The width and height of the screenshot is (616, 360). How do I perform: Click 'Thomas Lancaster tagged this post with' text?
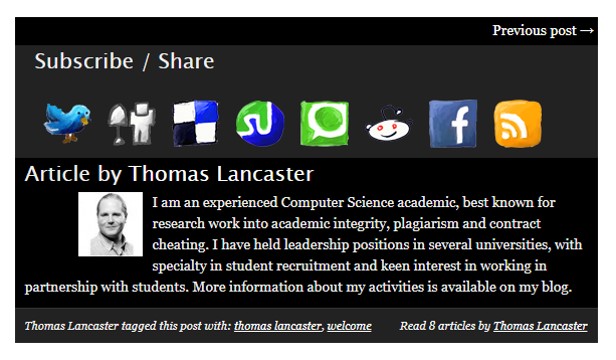coord(128,326)
